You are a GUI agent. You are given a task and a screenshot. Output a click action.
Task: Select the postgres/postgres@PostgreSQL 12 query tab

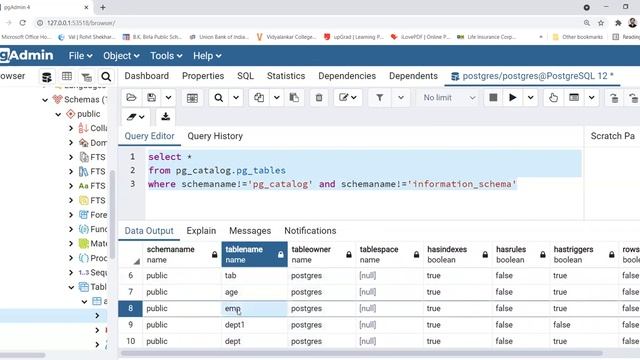pyautogui.click(x=532, y=76)
